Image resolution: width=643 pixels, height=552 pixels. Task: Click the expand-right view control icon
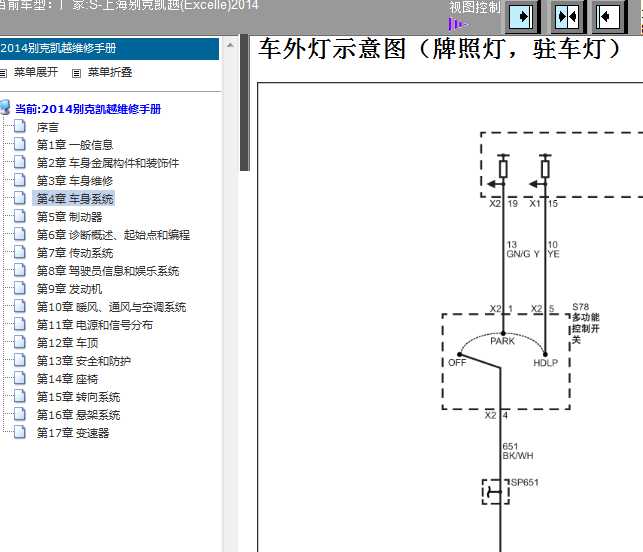(521, 17)
